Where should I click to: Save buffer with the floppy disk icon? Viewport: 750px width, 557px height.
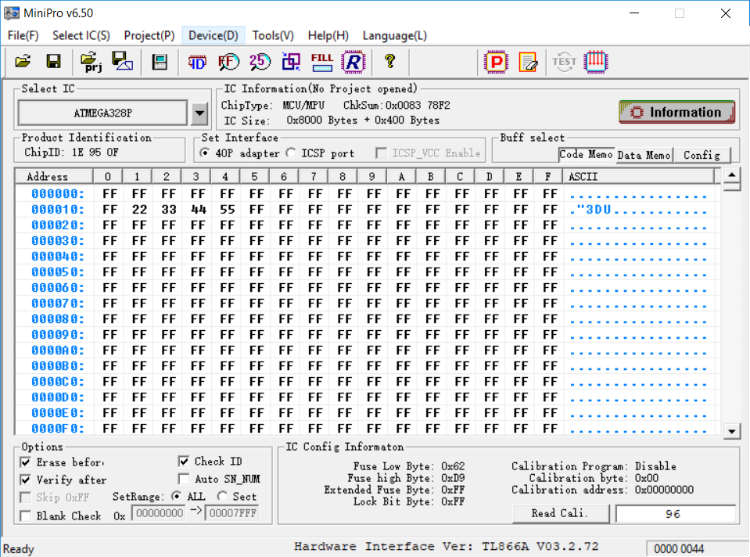(53, 62)
